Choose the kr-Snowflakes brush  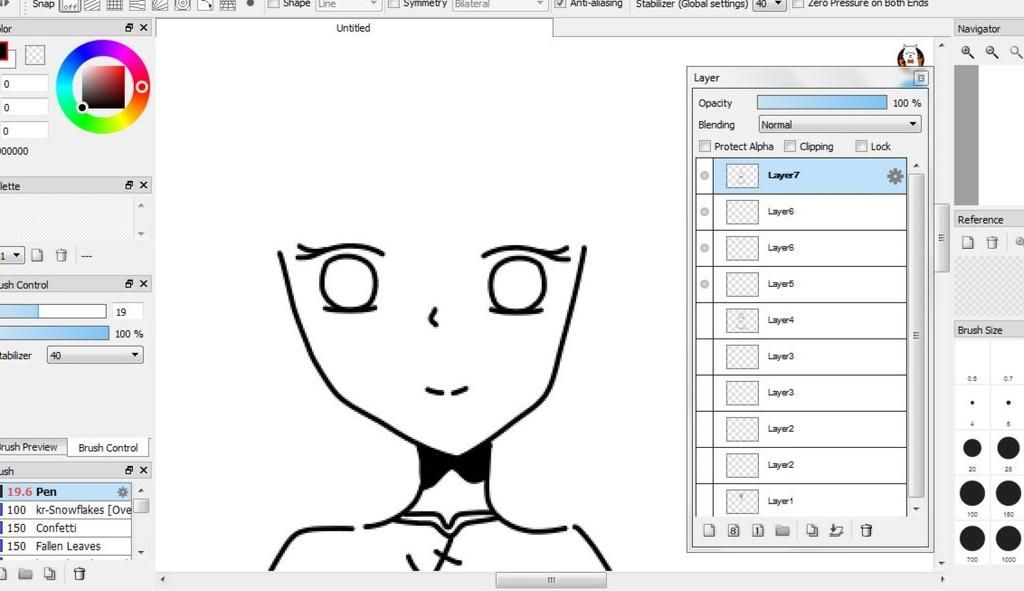tap(66, 509)
